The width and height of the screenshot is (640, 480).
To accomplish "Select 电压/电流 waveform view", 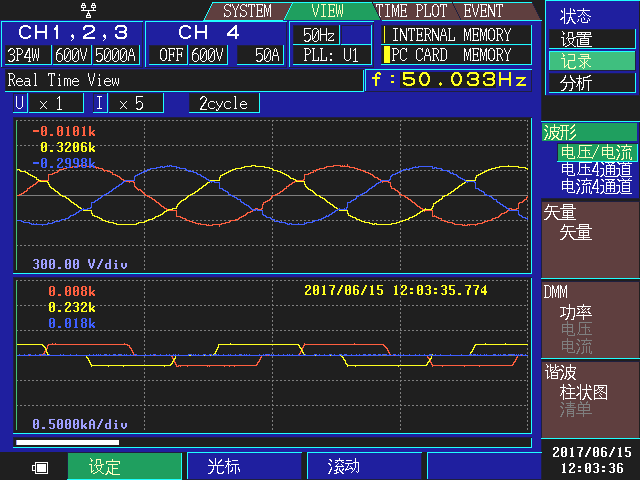I will pos(596,153).
